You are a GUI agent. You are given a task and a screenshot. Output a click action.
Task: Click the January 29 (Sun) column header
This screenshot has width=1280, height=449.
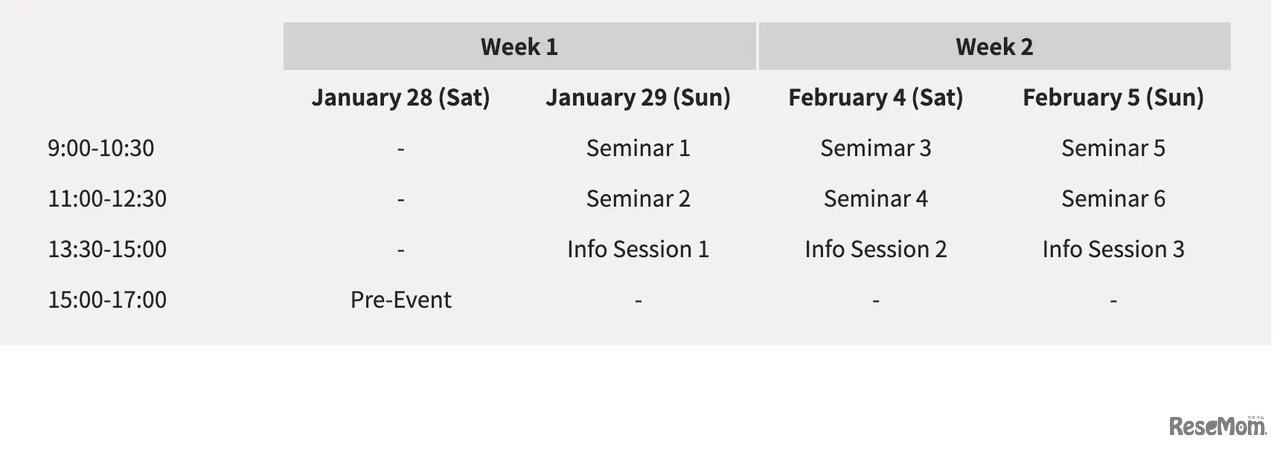[638, 97]
